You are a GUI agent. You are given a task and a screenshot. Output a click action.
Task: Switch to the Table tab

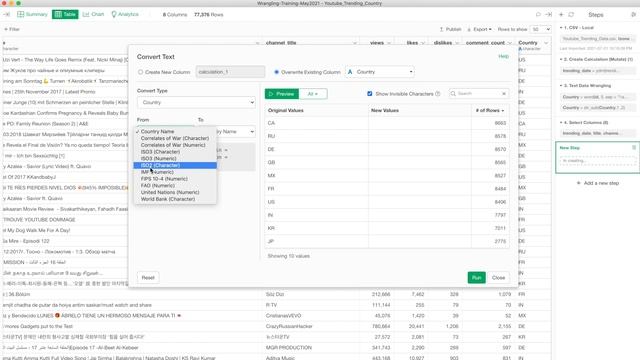pyautogui.click(x=65, y=14)
